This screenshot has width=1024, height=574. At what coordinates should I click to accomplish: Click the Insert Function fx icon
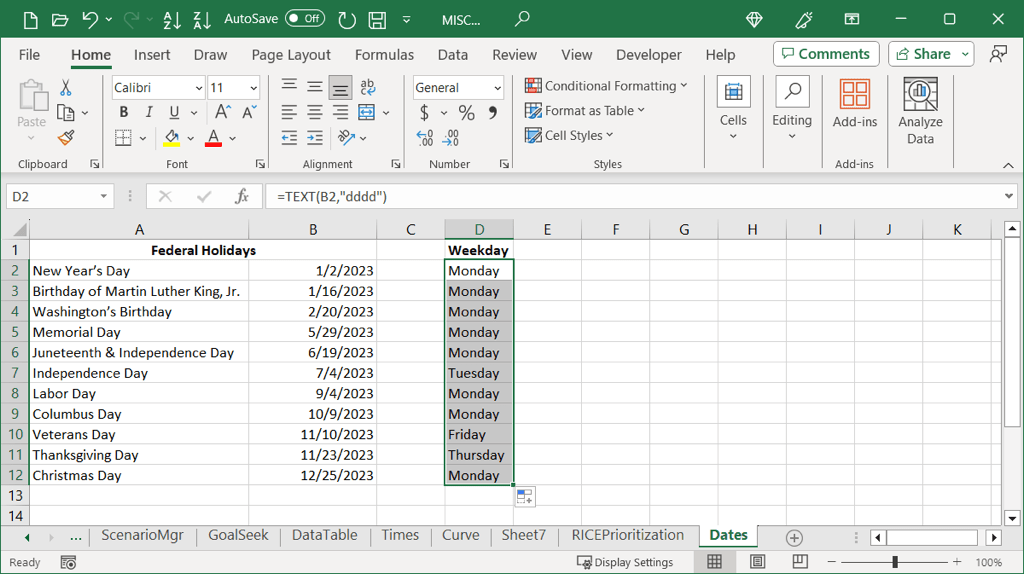241,197
